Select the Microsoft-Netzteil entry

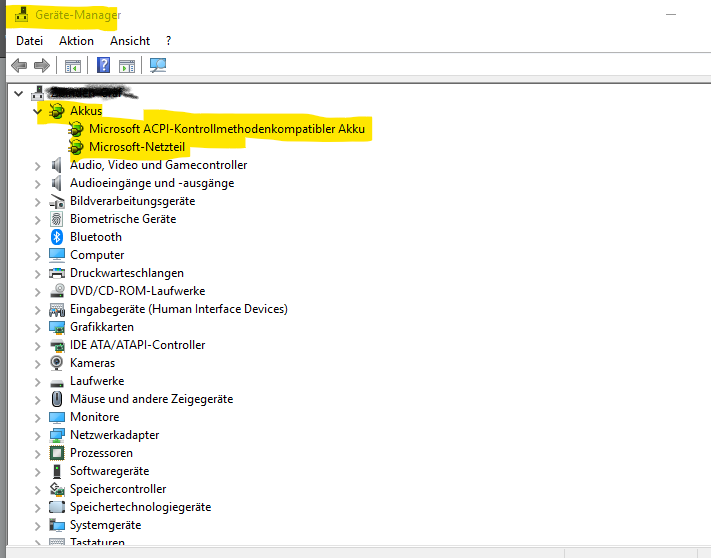pyautogui.click(x=137, y=147)
